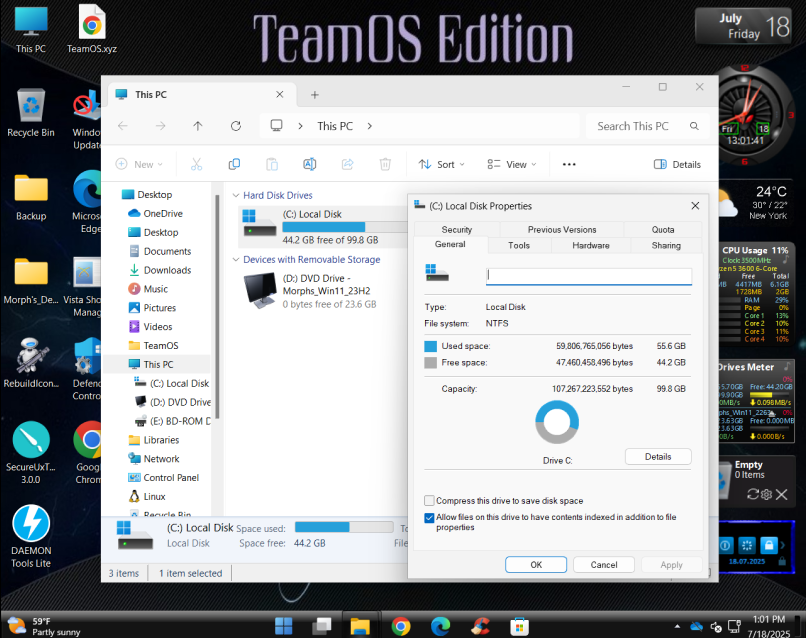Click the taskbar weather widget
This screenshot has width=806, height=638.
pos(45,626)
